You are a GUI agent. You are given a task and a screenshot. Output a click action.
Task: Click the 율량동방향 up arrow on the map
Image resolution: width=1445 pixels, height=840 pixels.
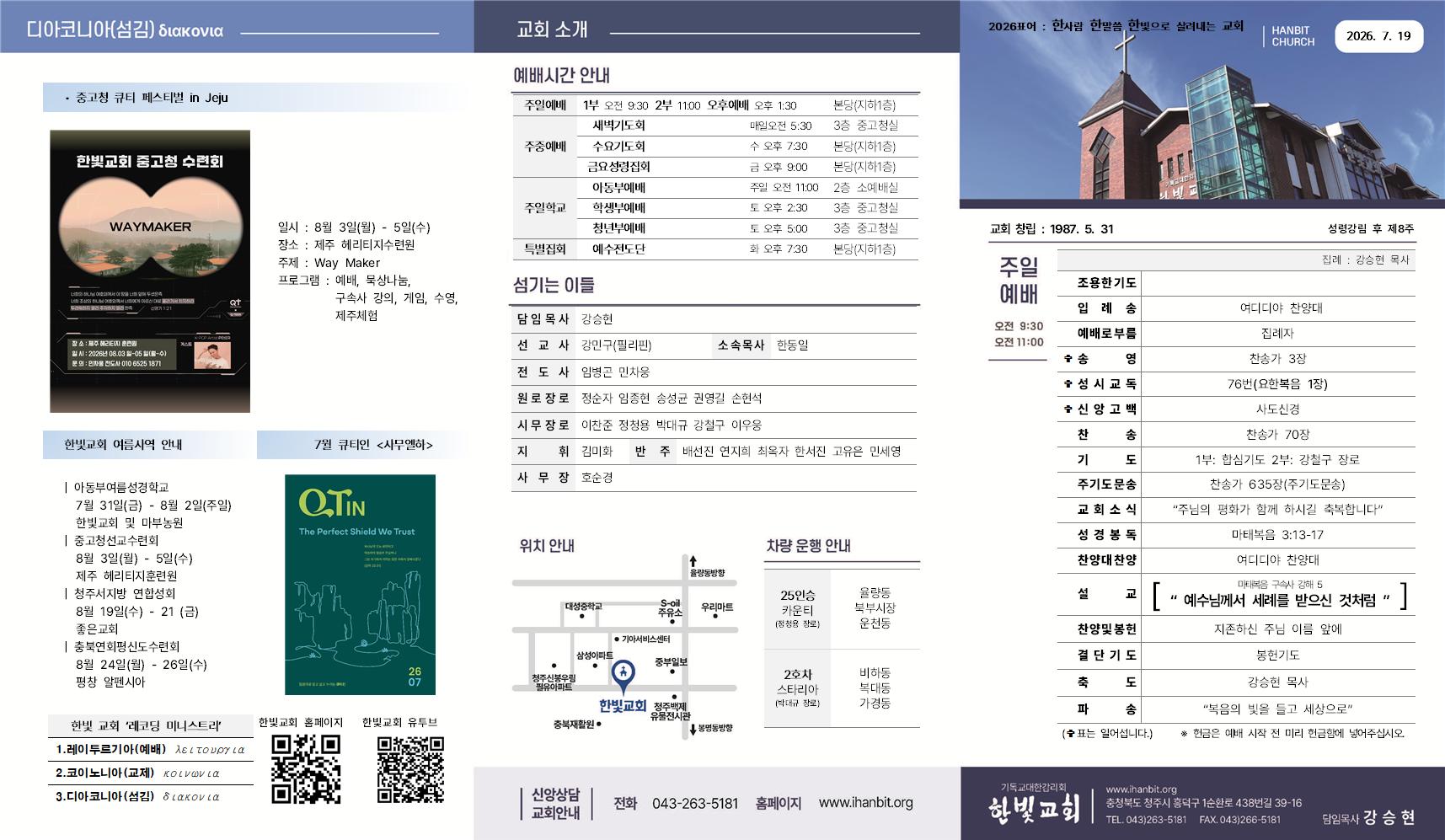(x=693, y=560)
